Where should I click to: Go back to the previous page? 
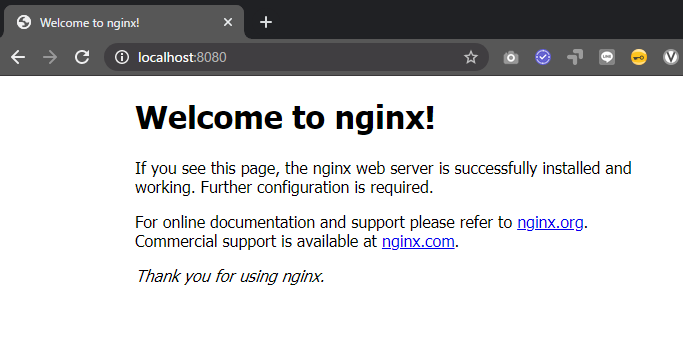coord(18,57)
